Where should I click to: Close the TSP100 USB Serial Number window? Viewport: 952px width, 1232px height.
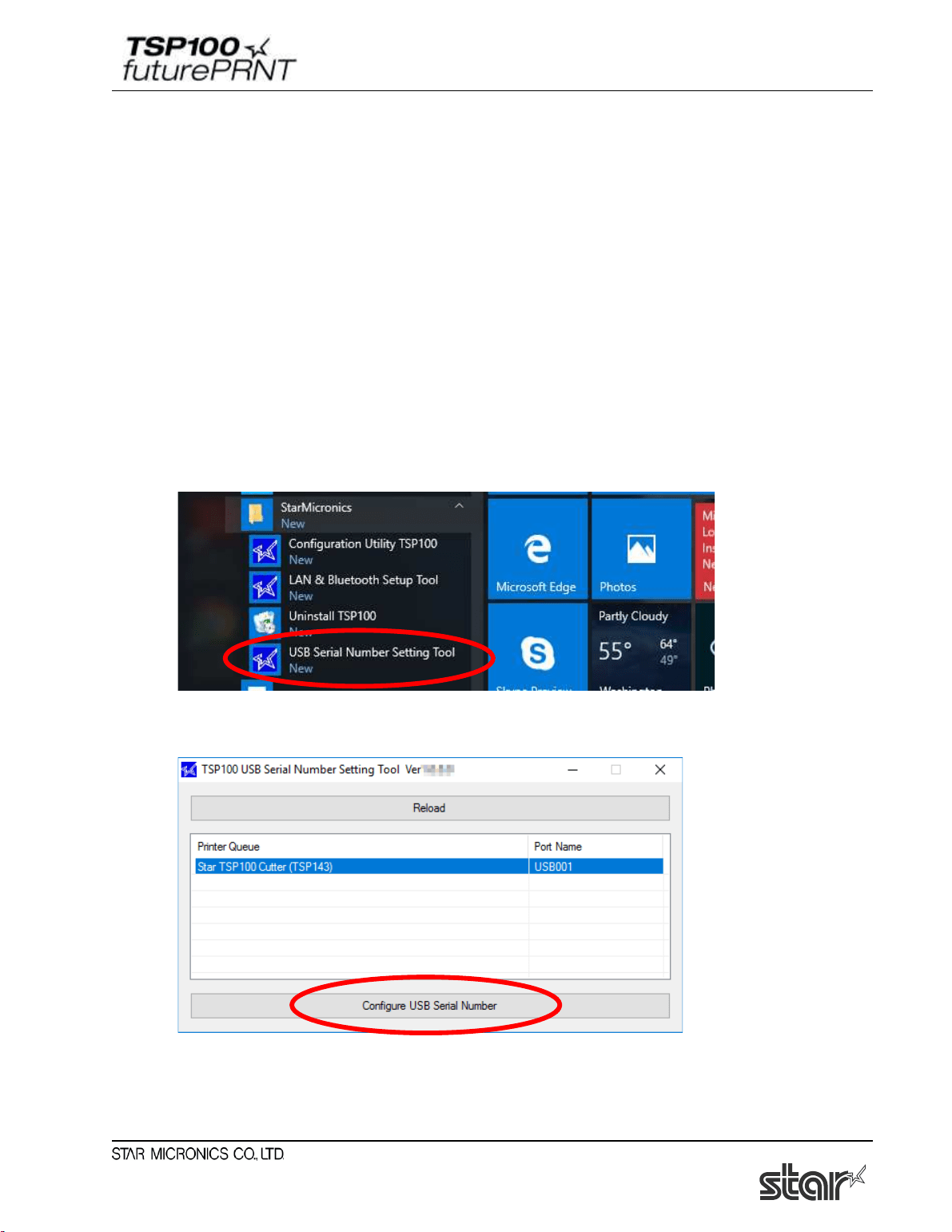(659, 770)
